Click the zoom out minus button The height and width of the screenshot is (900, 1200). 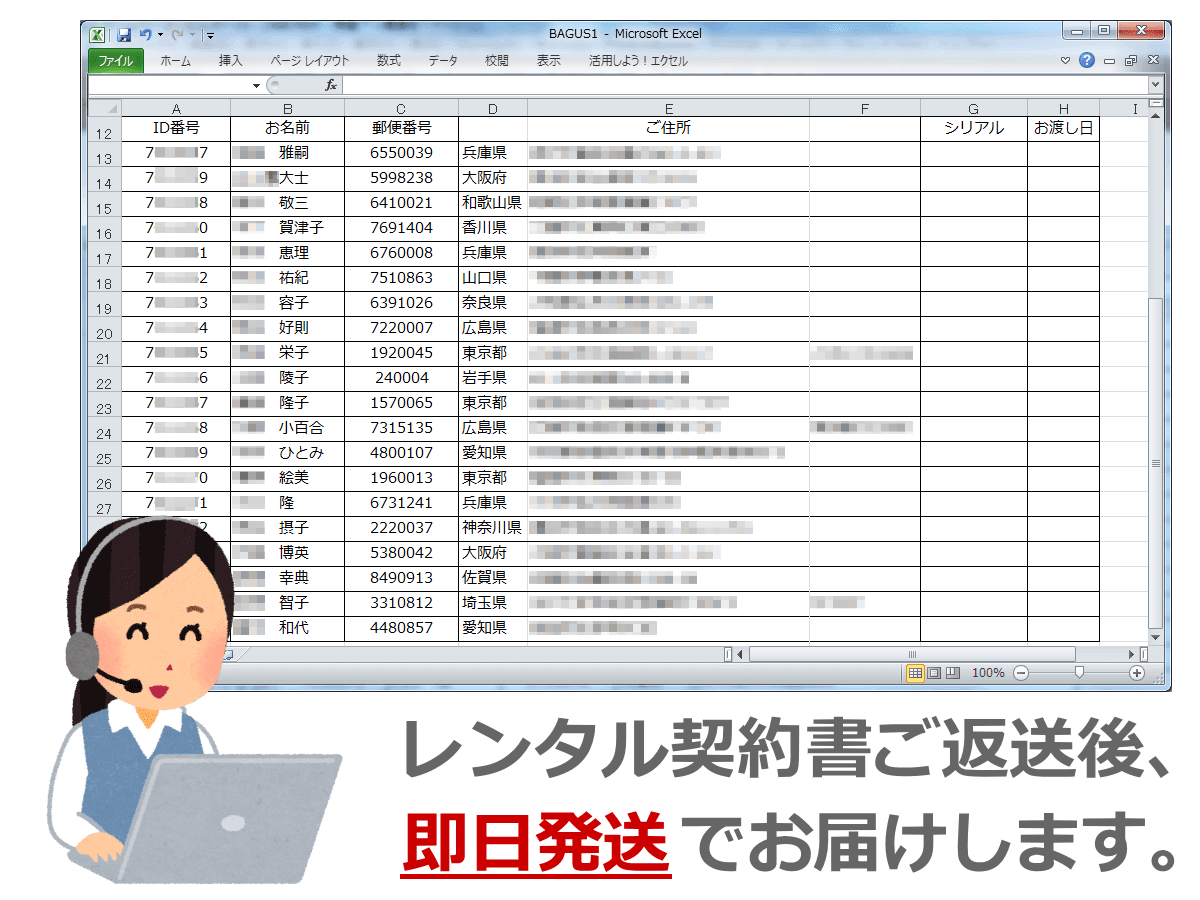pyautogui.click(x=1020, y=673)
